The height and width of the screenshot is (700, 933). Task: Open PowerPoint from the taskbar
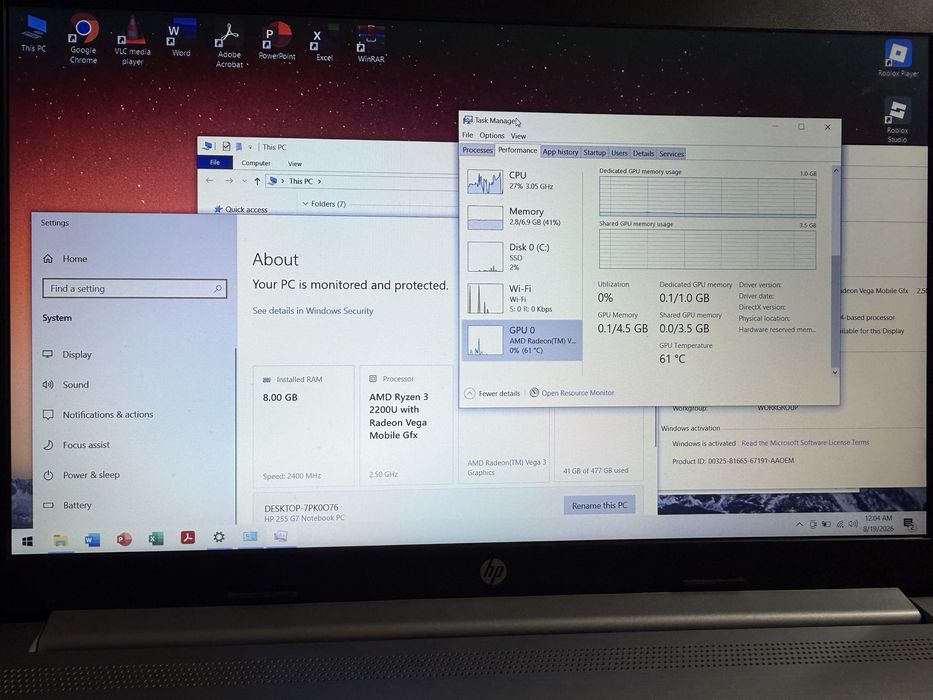click(x=124, y=539)
